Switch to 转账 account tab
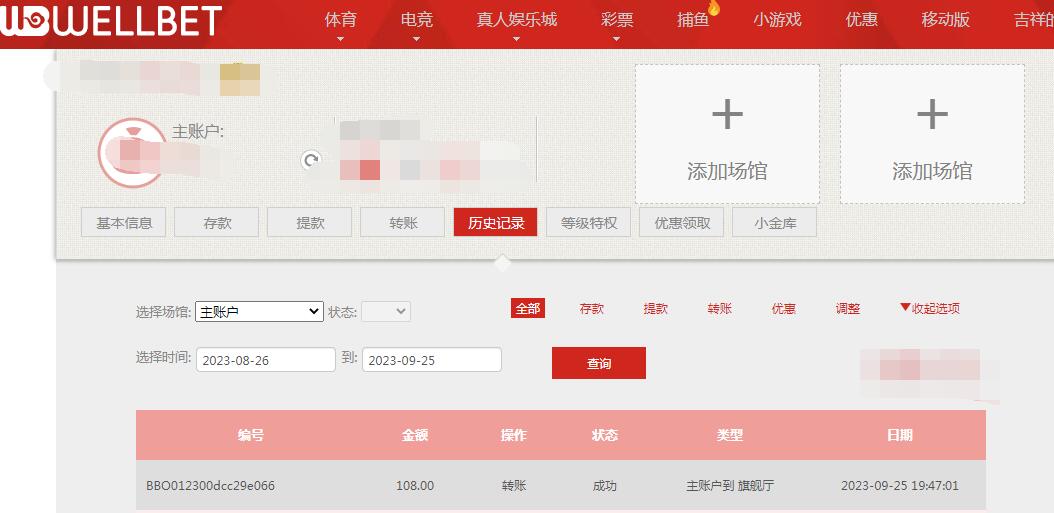This screenshot has width=1054, height=513. coord(403,223)
